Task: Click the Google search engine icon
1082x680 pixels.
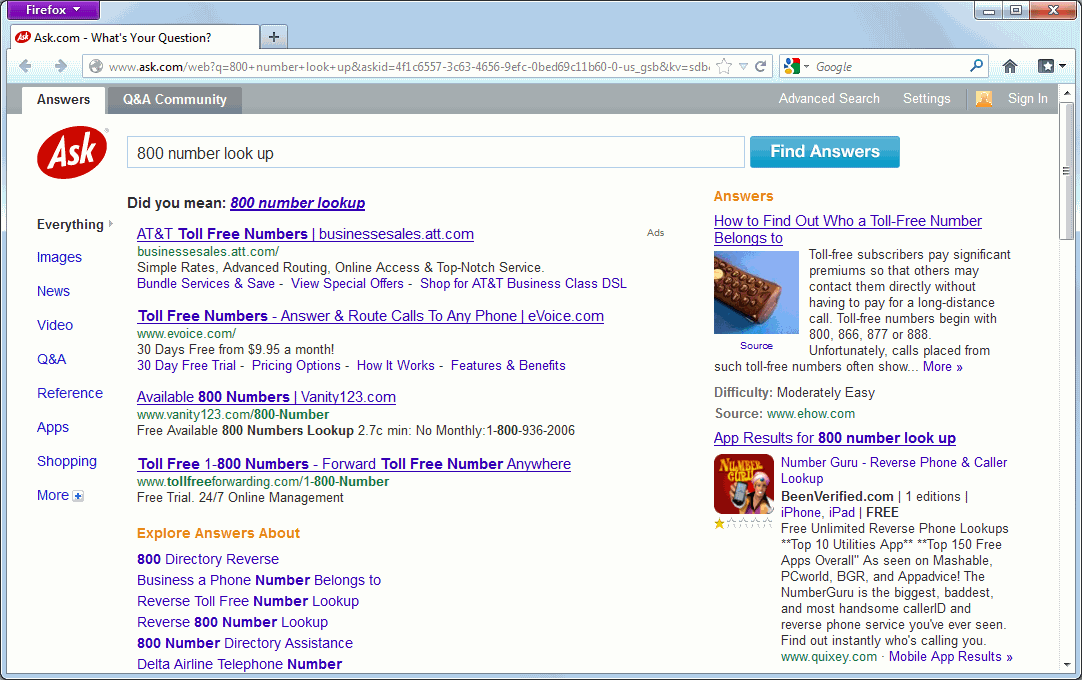Action: [792, 66]
